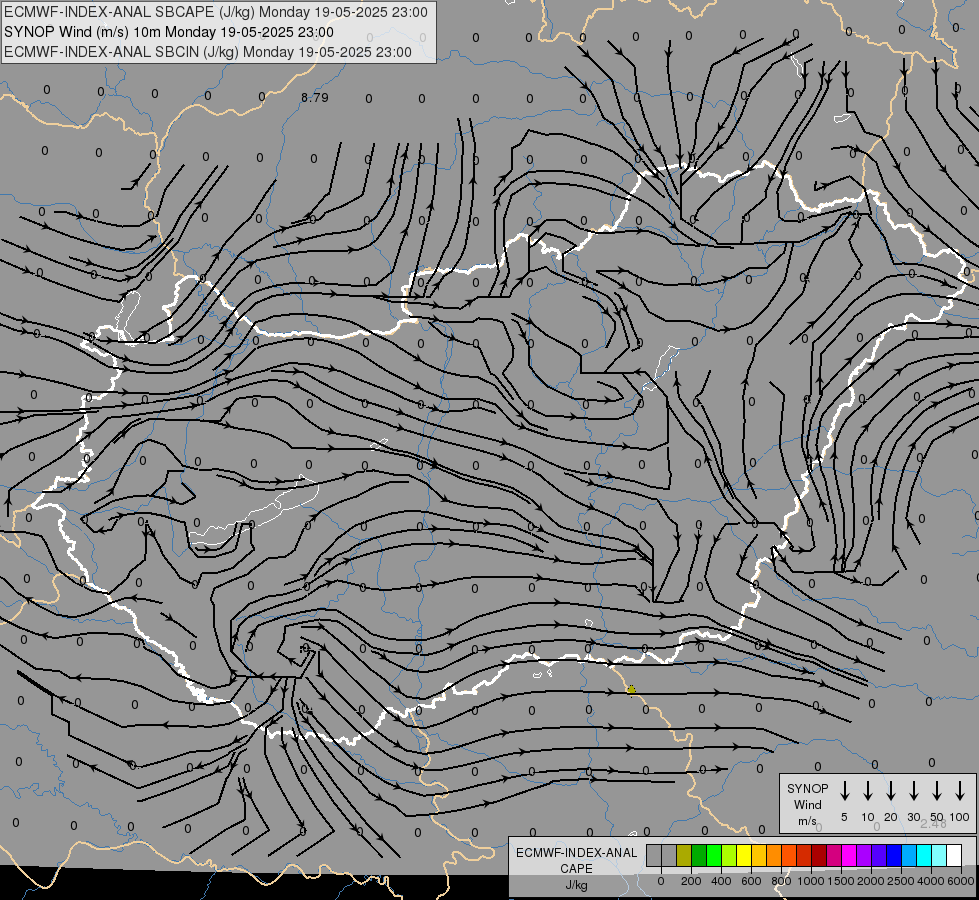Click the 800 tick label on CAPE scale
Screen dimensions: 979x900
[781, 881]
